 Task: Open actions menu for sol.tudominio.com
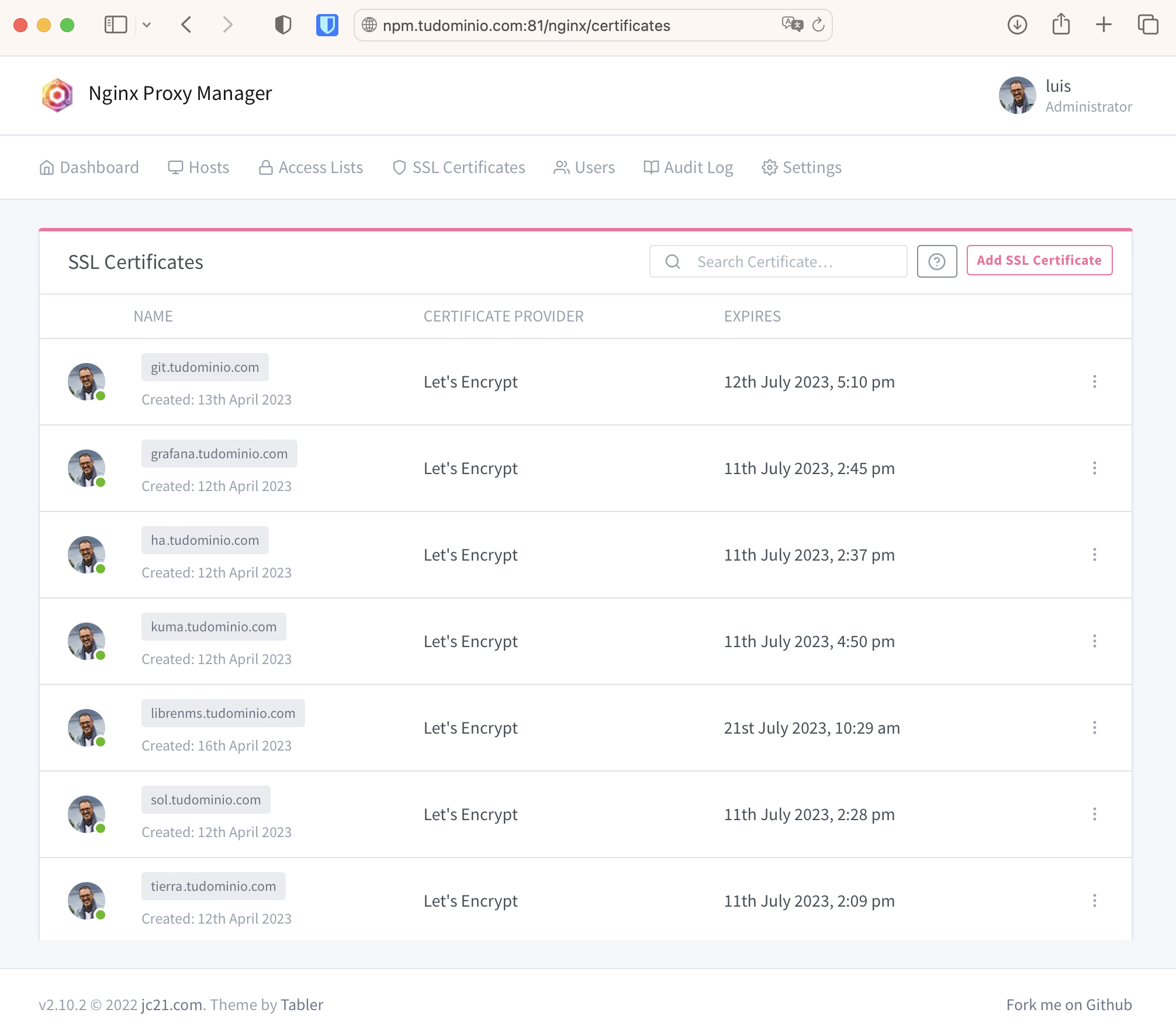point(1095,814)
